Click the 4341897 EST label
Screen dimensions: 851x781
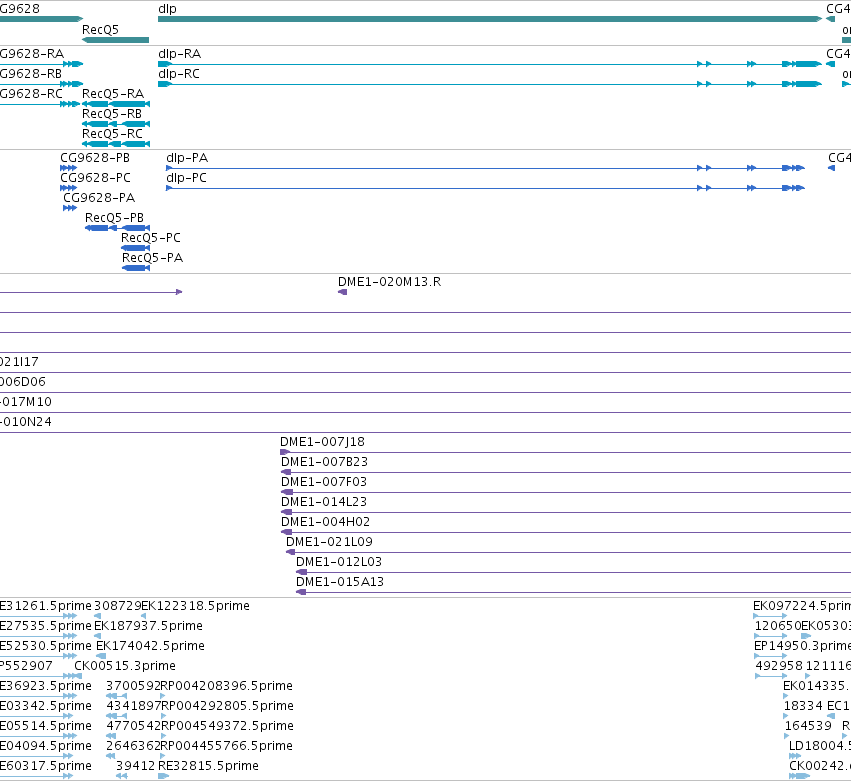(x=134, y=707)
